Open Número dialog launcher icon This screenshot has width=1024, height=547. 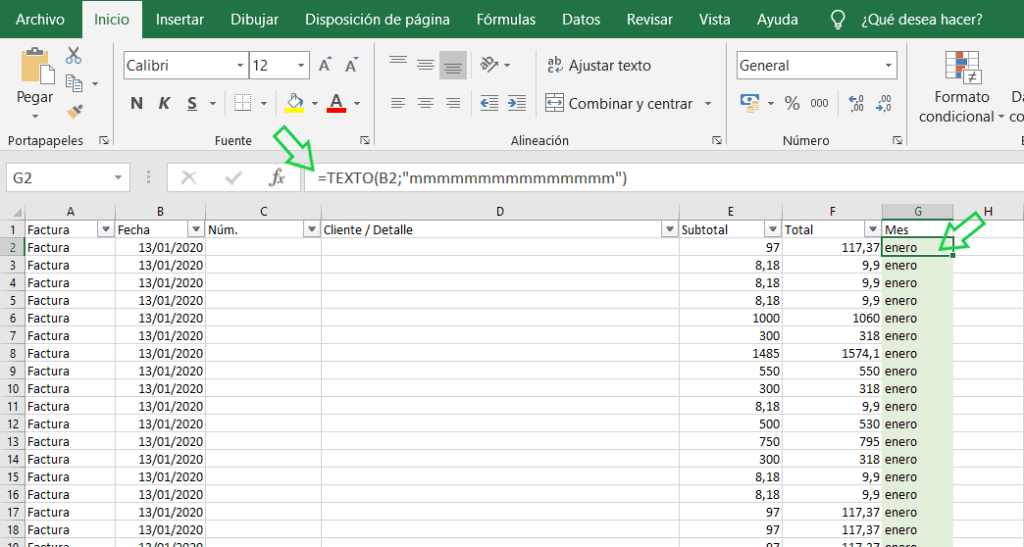897,140
